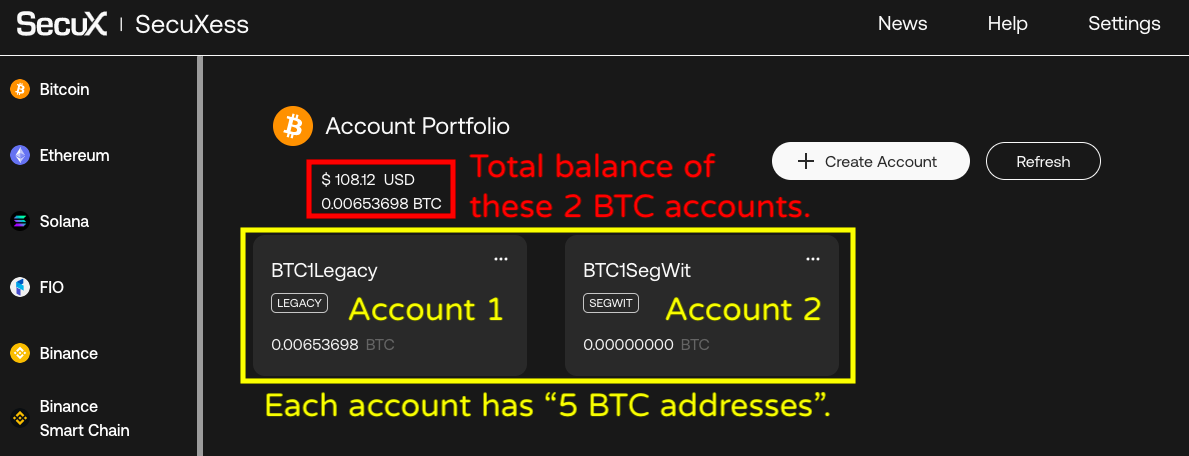Click the Ethereum diamond icon in sidebar
1189x456 pixels.
point(20,156)
